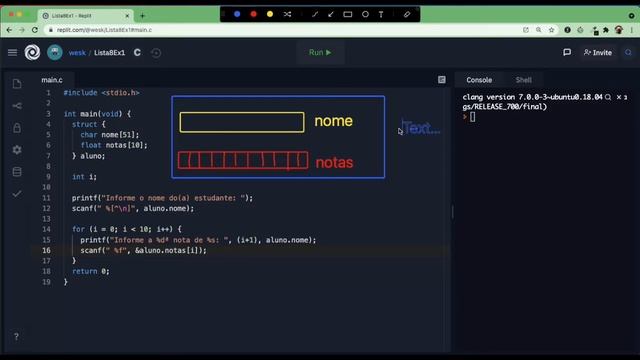Open the Secrets lock sidebar panel
The height and width of the screenshot is (360, 640).
(17, 128)
